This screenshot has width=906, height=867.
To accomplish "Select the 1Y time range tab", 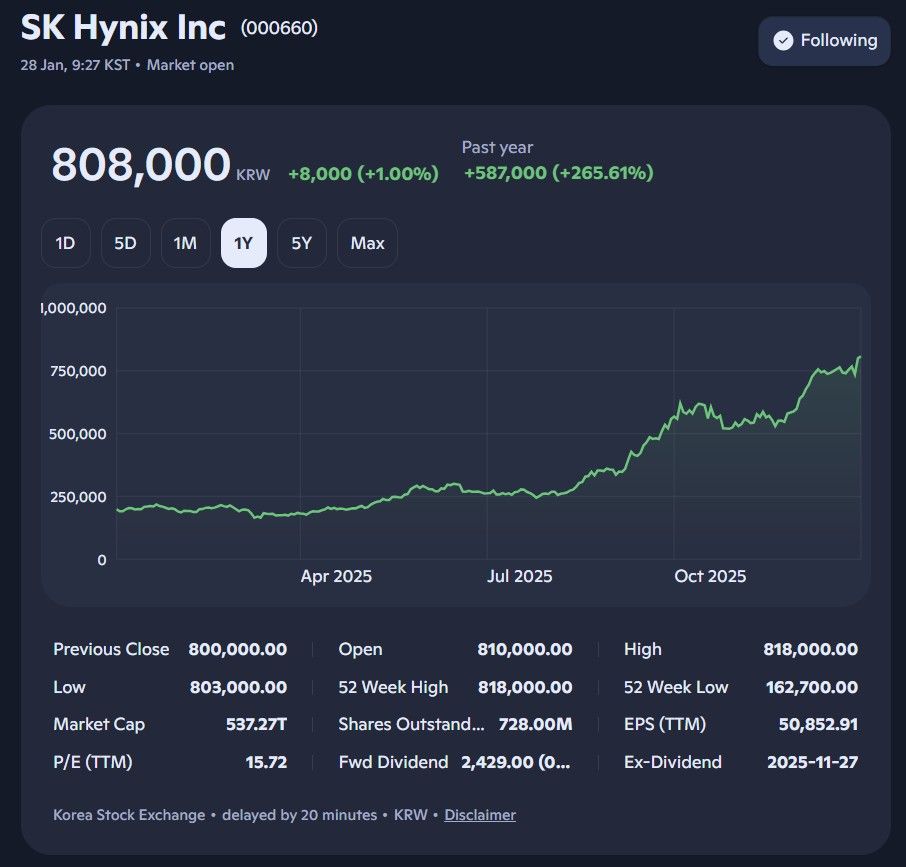I will click(244, 243).
